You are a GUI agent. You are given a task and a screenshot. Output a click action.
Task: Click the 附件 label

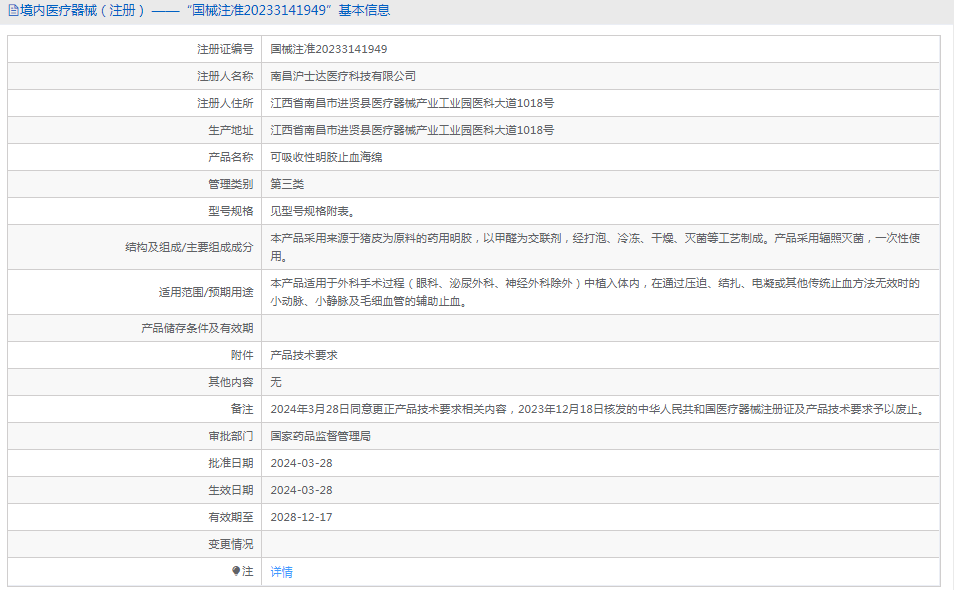tap(242, 355)
